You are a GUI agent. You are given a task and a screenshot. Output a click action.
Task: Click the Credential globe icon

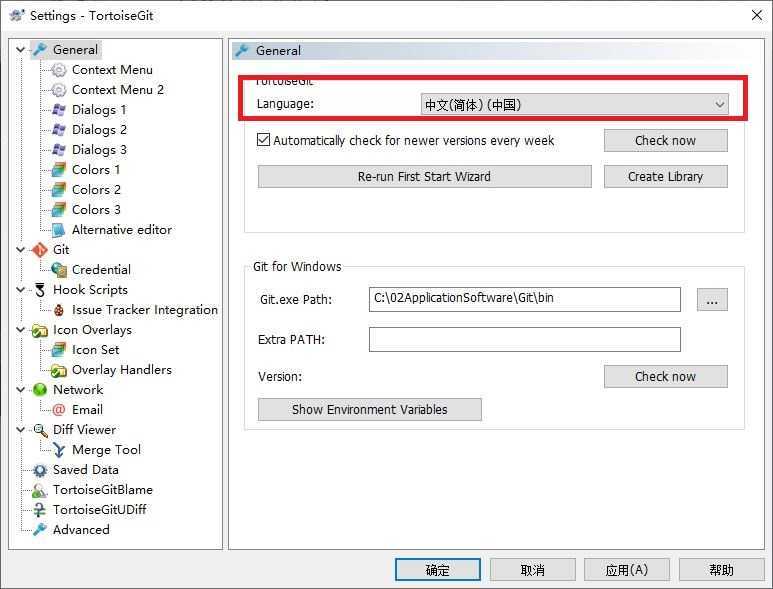[x=59, y=270]
